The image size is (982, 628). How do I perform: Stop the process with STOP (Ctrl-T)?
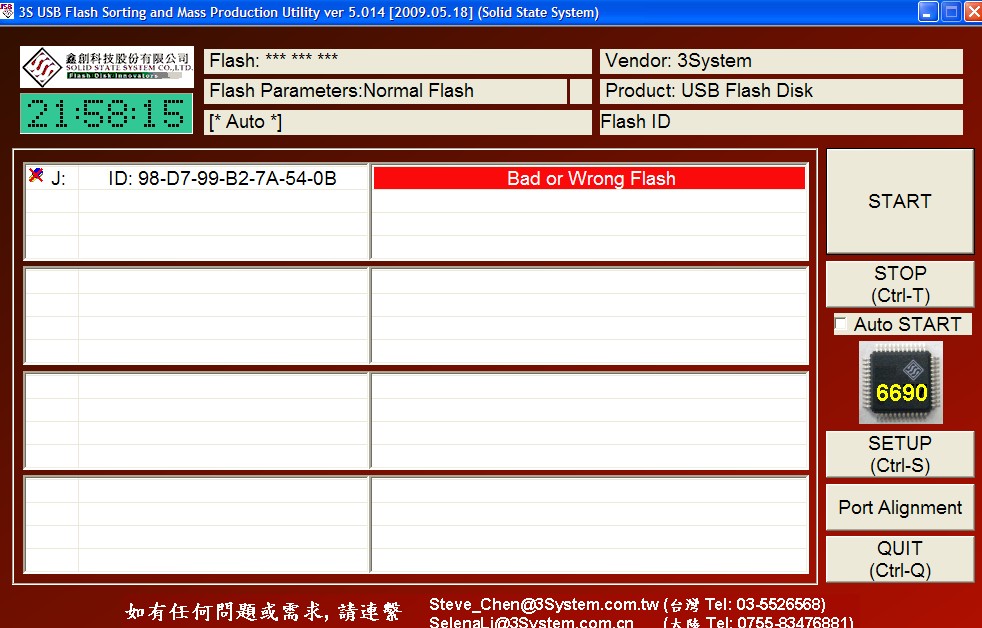900,284
